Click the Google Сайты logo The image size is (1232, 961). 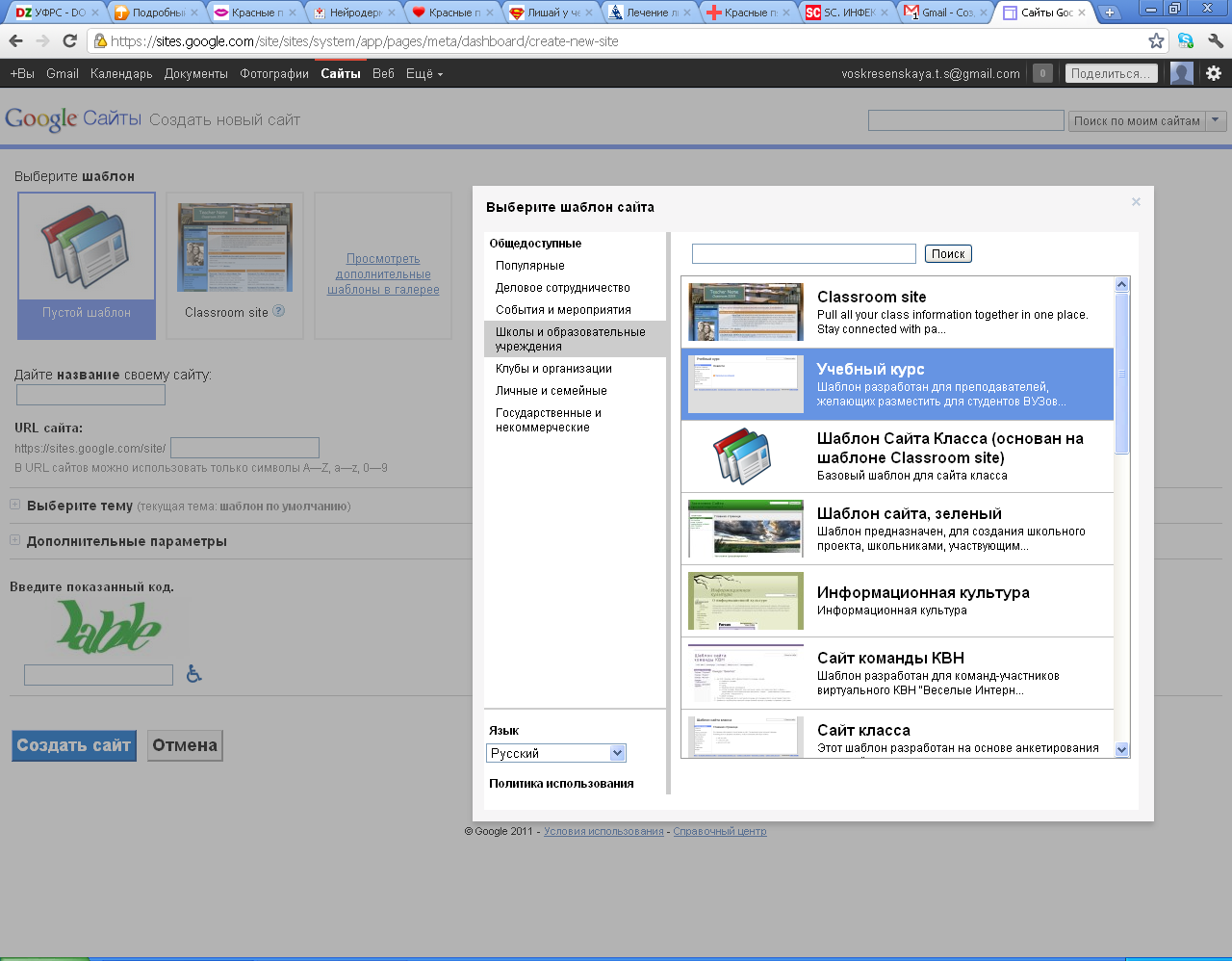(73, 119)
